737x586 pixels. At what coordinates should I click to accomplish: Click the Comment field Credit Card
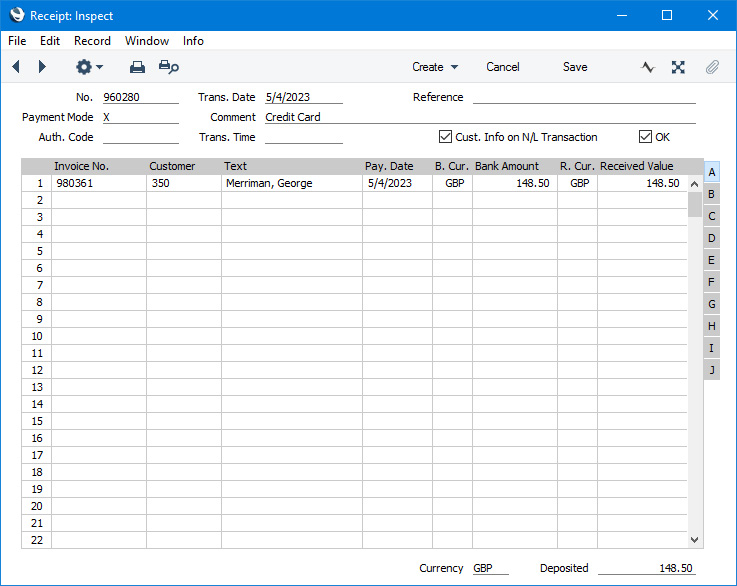[480, 117]
